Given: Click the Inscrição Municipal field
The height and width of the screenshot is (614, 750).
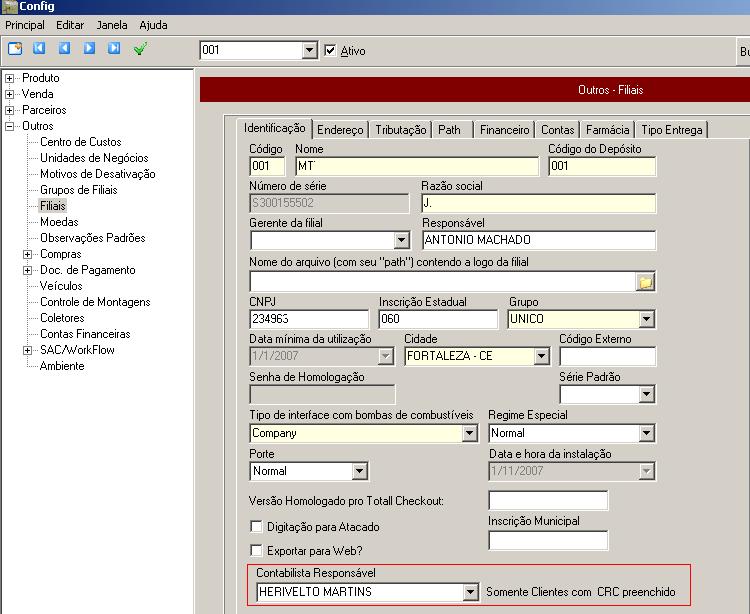Looking at the screenshot, I should click(548, 540).
